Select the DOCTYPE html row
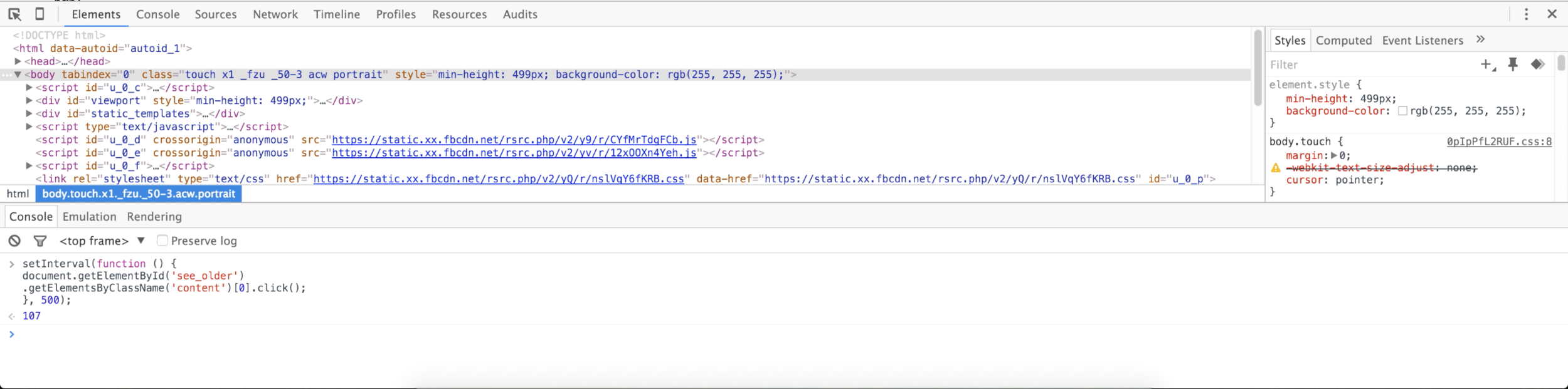The width and height of the screenshot is (1568, 389). tap(59, 35)
